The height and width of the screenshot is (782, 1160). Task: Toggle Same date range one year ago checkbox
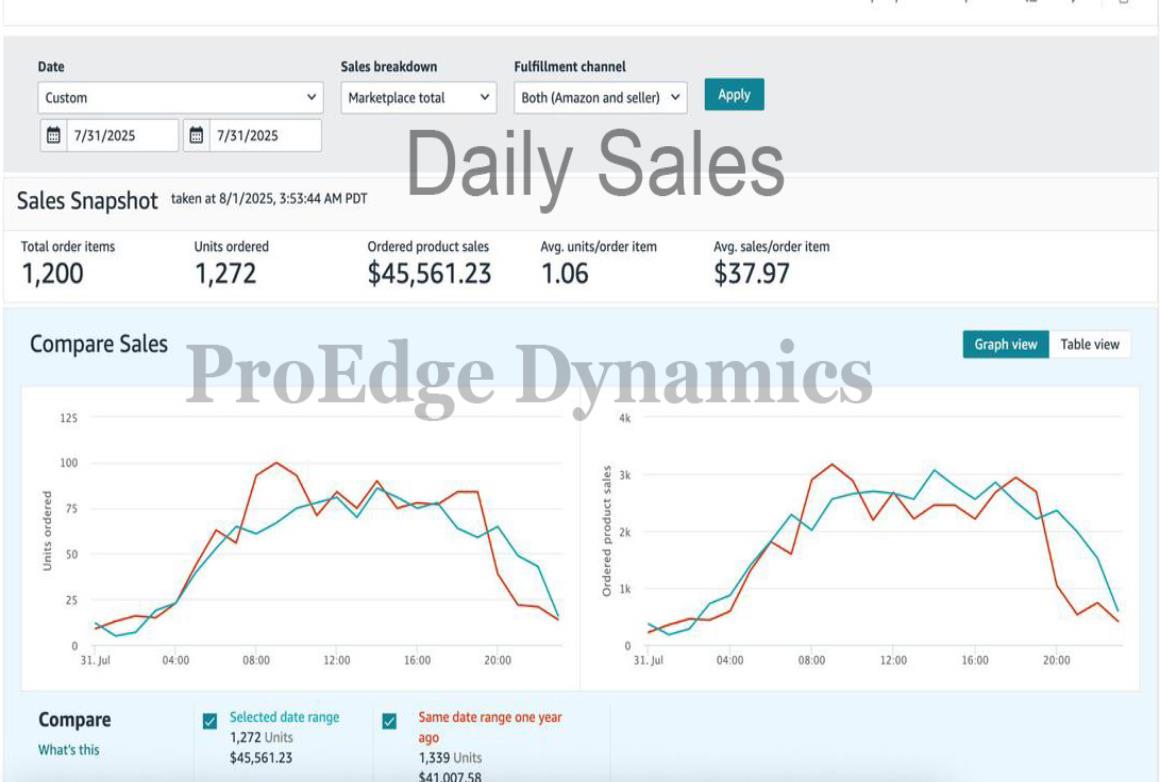coord(390,721)
